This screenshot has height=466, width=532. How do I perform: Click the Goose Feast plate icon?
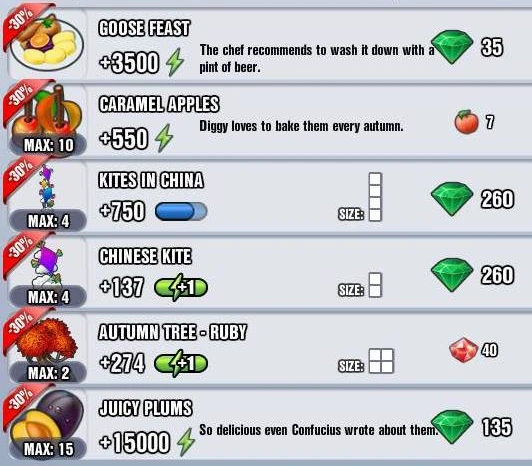point(46,43)
